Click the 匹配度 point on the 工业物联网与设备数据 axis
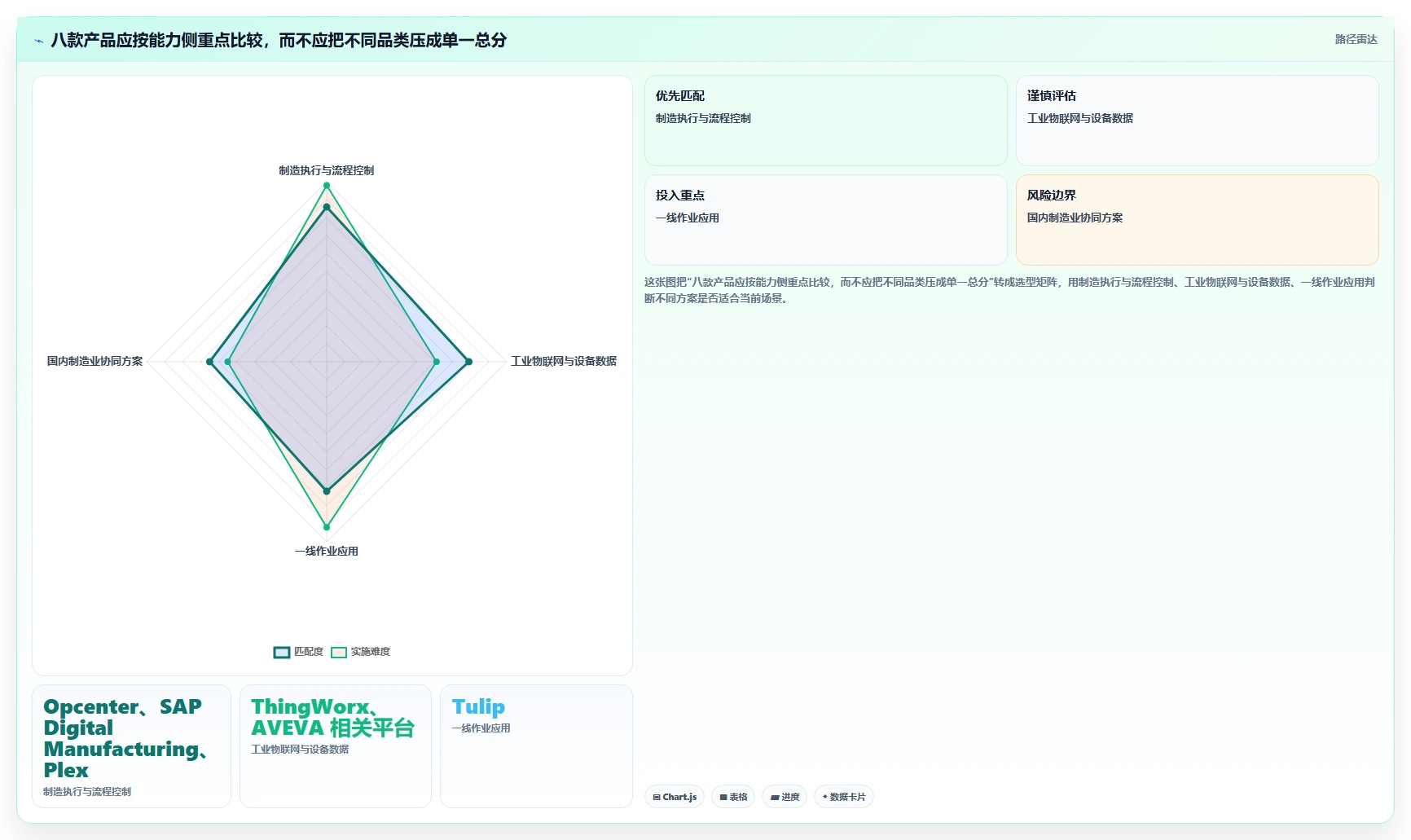The width and height of the screenshot is (1411, 840). point(468,362)
